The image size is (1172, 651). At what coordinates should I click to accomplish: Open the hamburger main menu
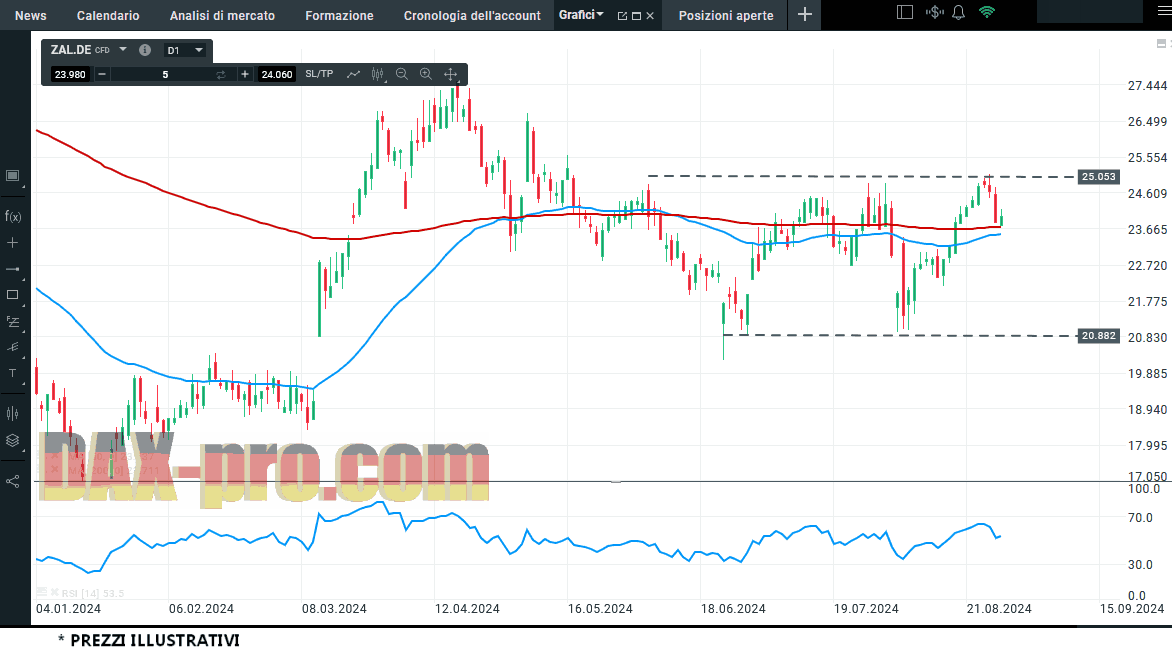tap(1164, 12)
